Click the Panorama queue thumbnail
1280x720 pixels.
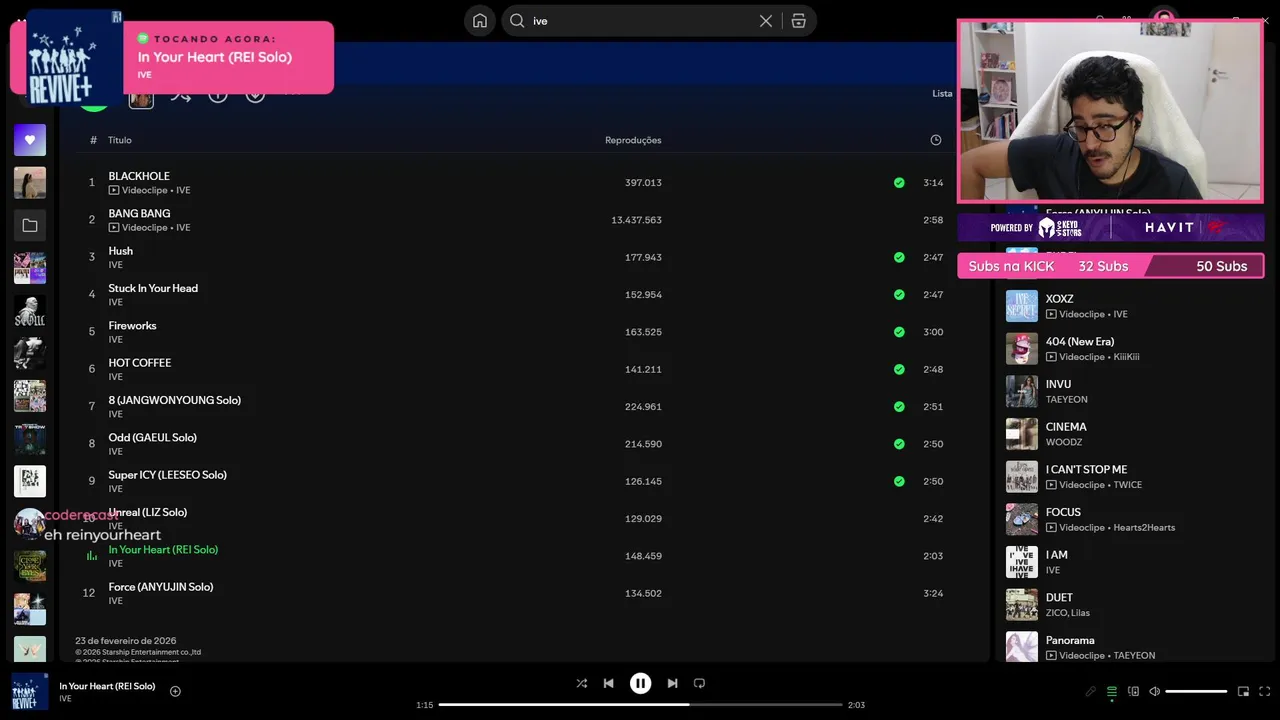(1021, 647)
